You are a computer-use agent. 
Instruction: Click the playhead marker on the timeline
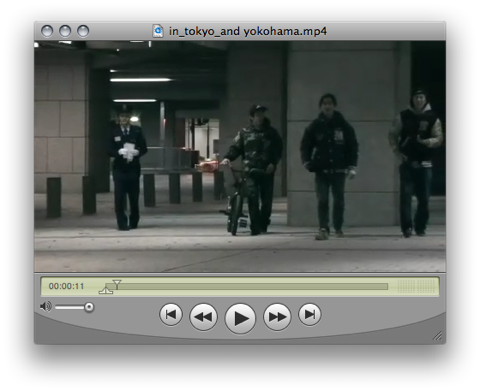pyautogui.click(x=117, y=284)
